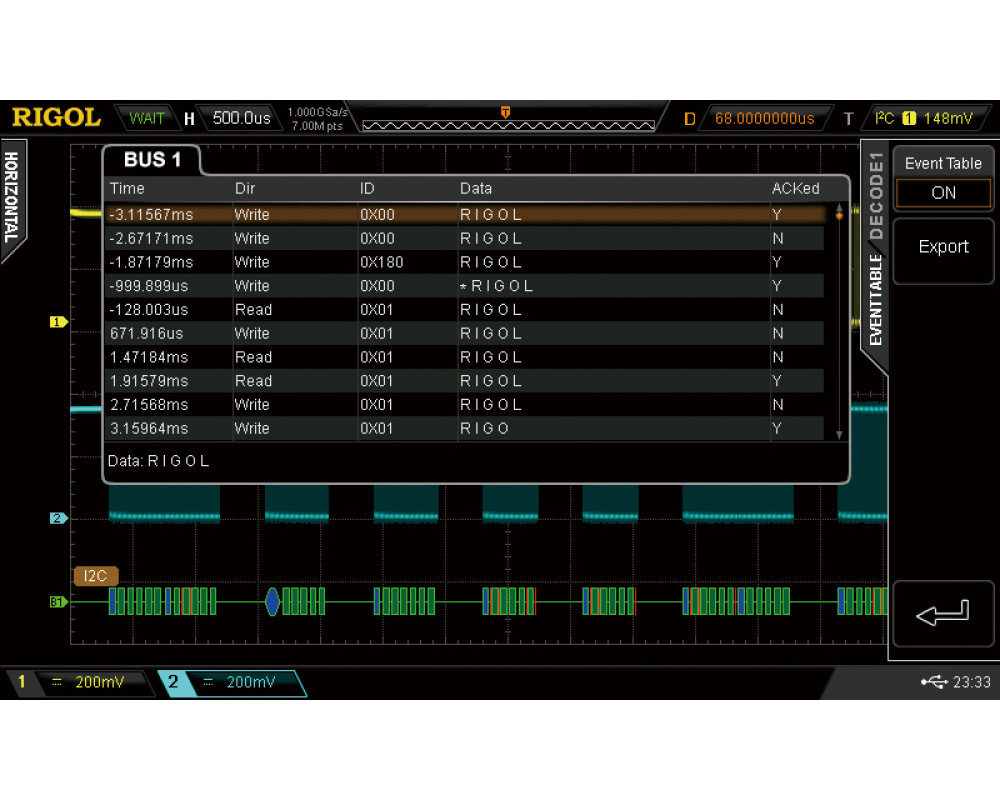
Task: Click the 500.0us horizontal timebase field
Action: (x=241, y=118)
